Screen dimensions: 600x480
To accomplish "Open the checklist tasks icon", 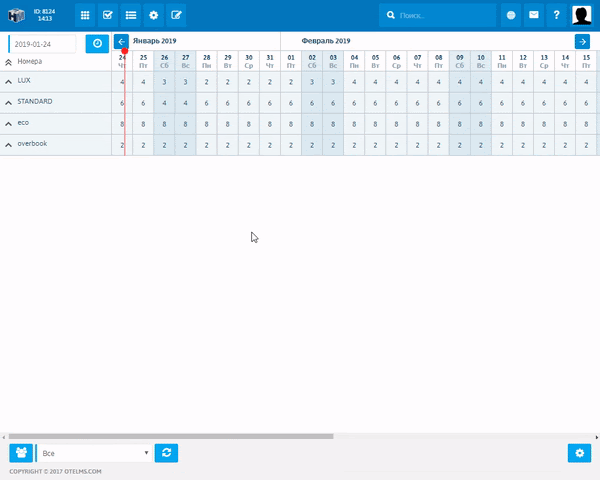I will 108,15.
